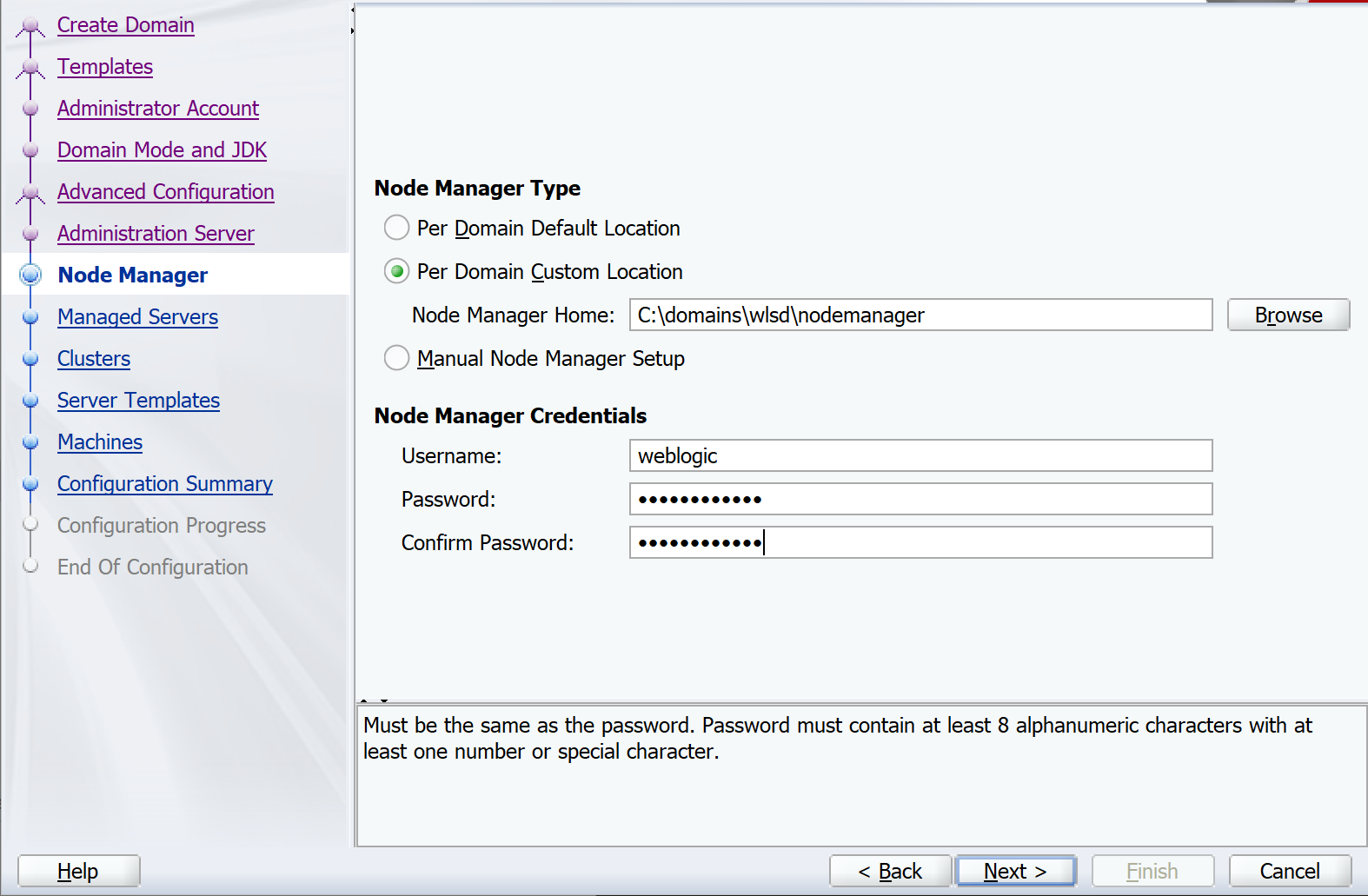Click the Browse button
1368x896 pixels.
(1287, 315)
